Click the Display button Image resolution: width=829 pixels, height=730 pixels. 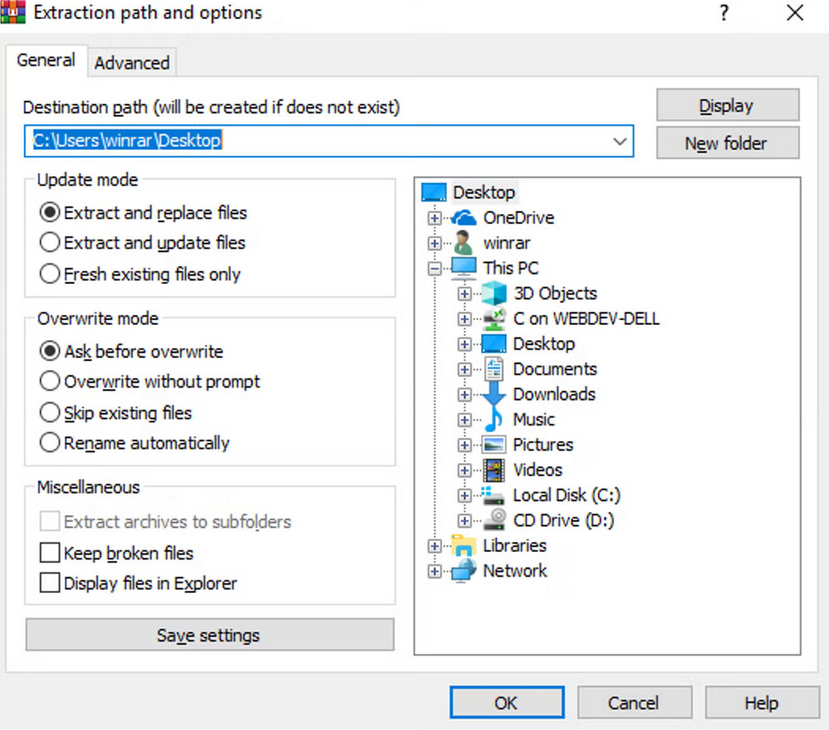point(727,105)
